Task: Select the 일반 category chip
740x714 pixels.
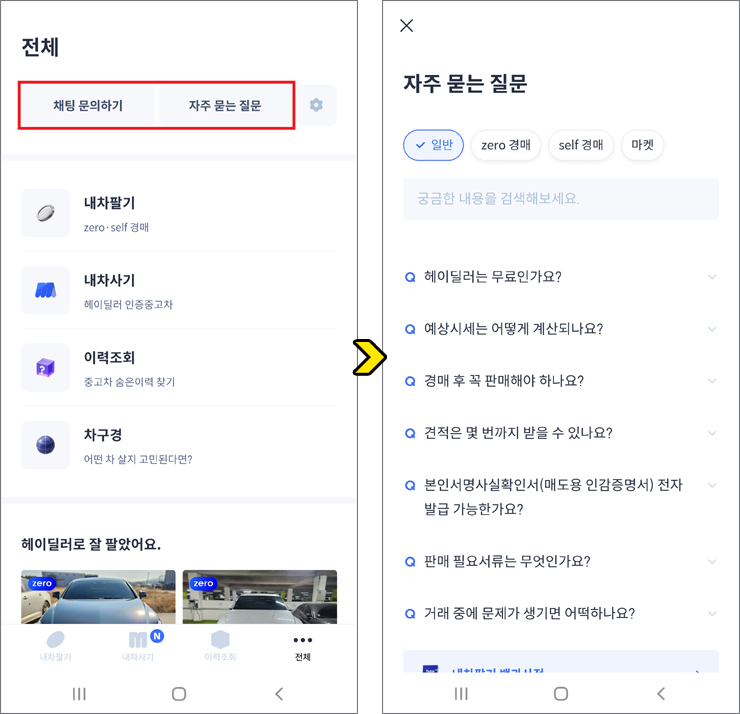Action: pos(433,145)
